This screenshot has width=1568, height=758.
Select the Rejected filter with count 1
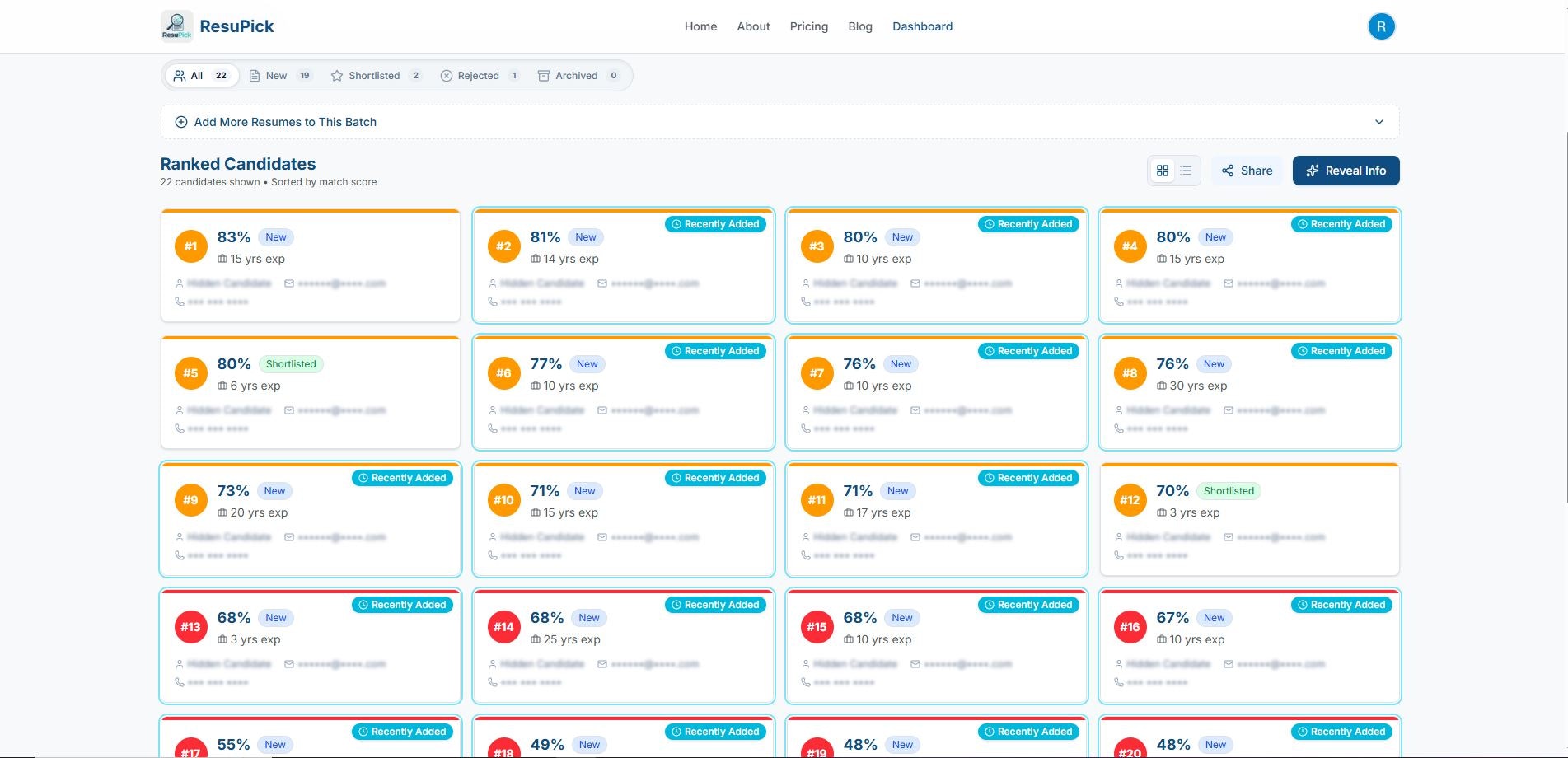(x=479, y=75)
